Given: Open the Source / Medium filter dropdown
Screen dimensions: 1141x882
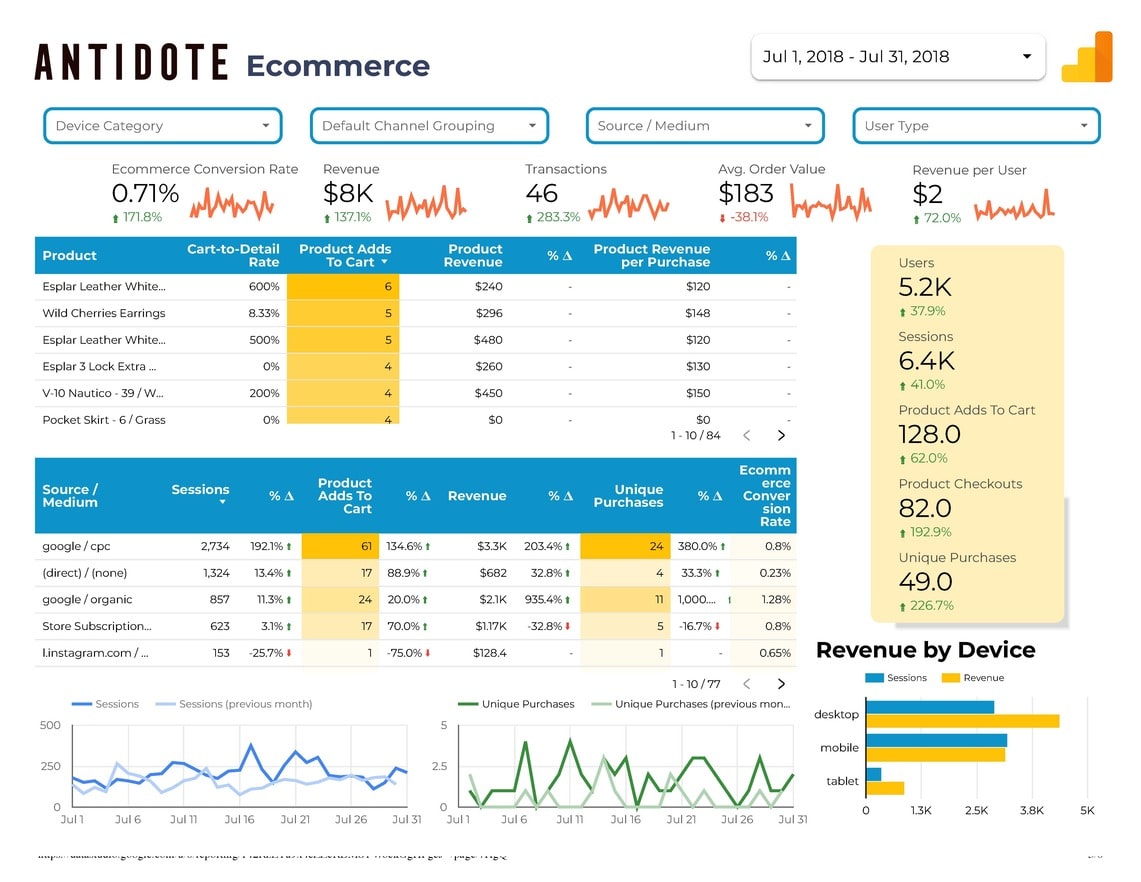Looking at the screenshot, I should click(705, 126).
